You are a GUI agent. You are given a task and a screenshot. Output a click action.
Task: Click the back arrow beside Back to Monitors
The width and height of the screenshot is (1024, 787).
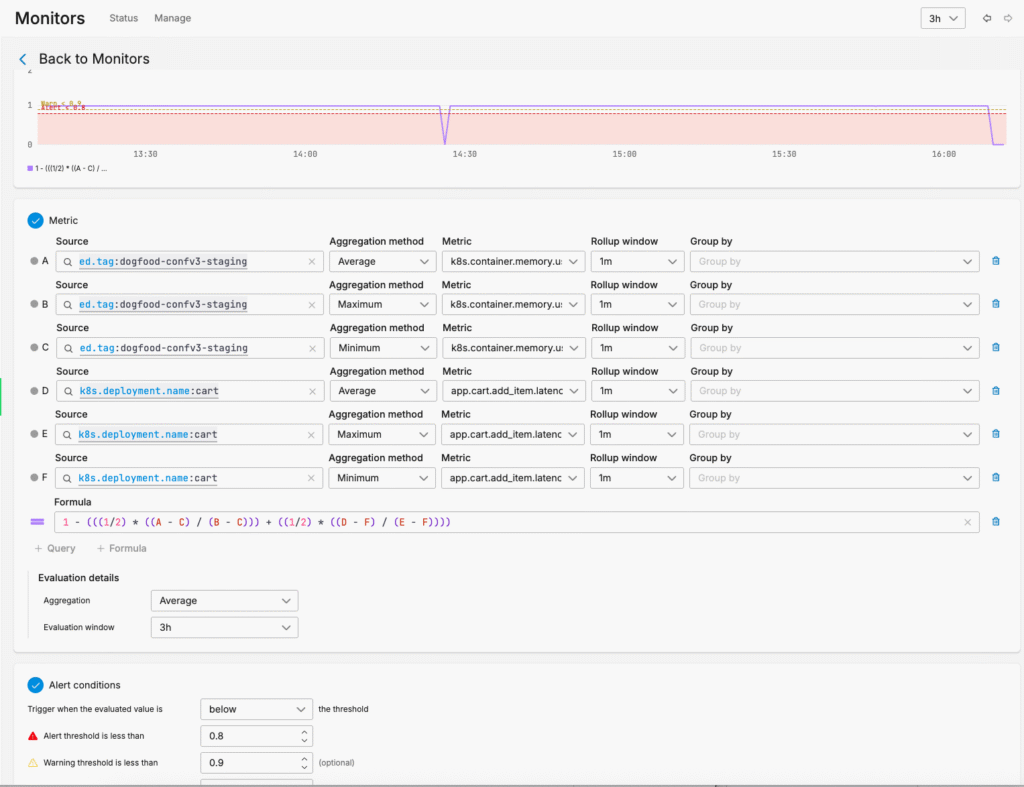click(23, 59)
